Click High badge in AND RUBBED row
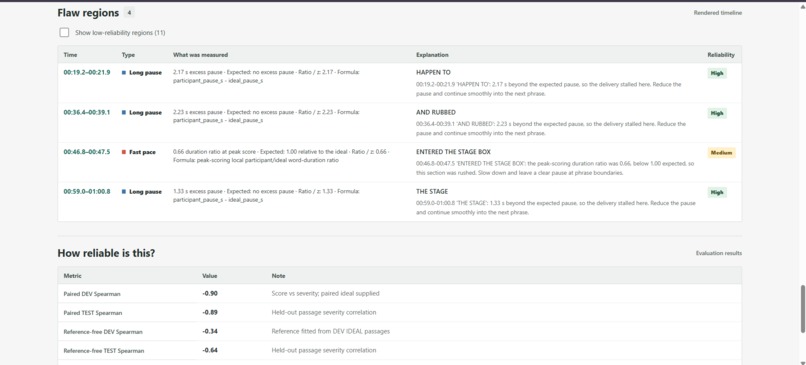This screenshot has width=806, height=365. (x=717, y=113)
